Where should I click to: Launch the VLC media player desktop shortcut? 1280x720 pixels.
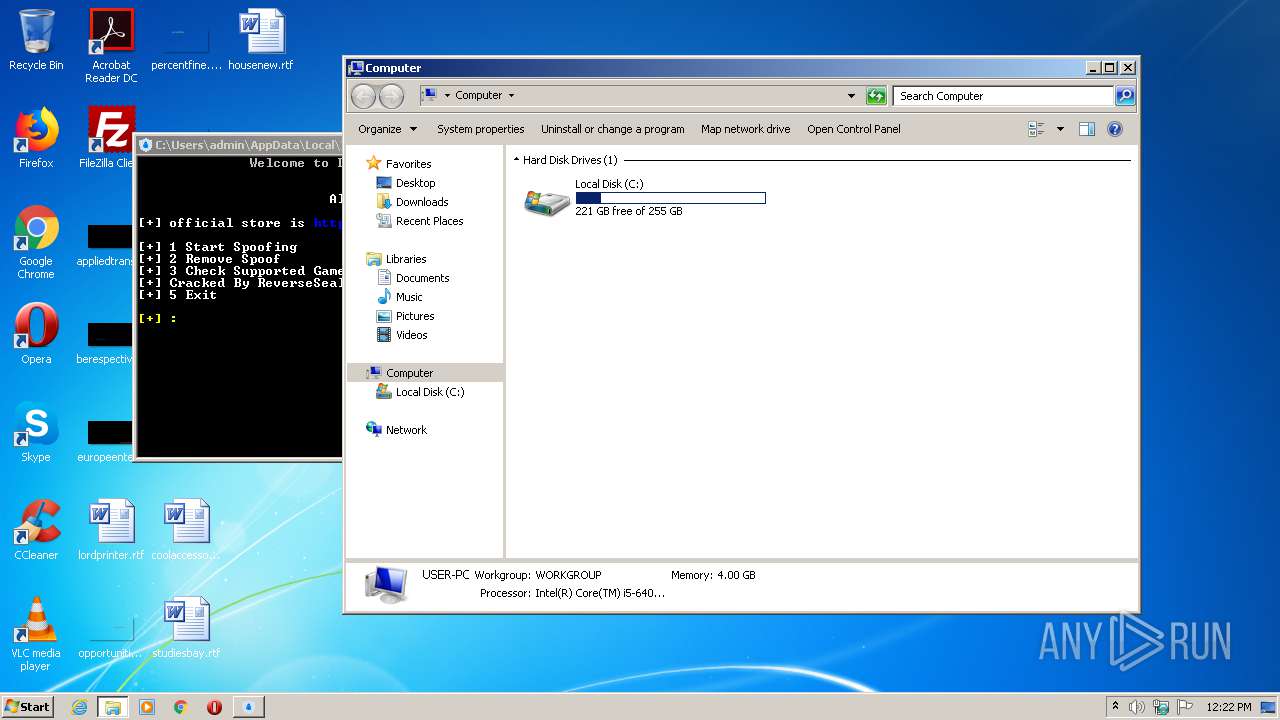click(x=36, y=634)
